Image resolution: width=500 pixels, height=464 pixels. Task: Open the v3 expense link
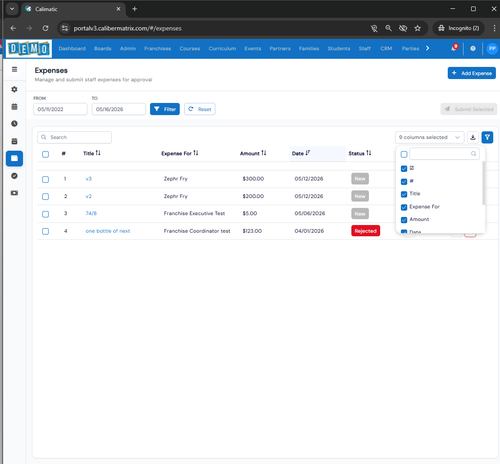(88, 179)
